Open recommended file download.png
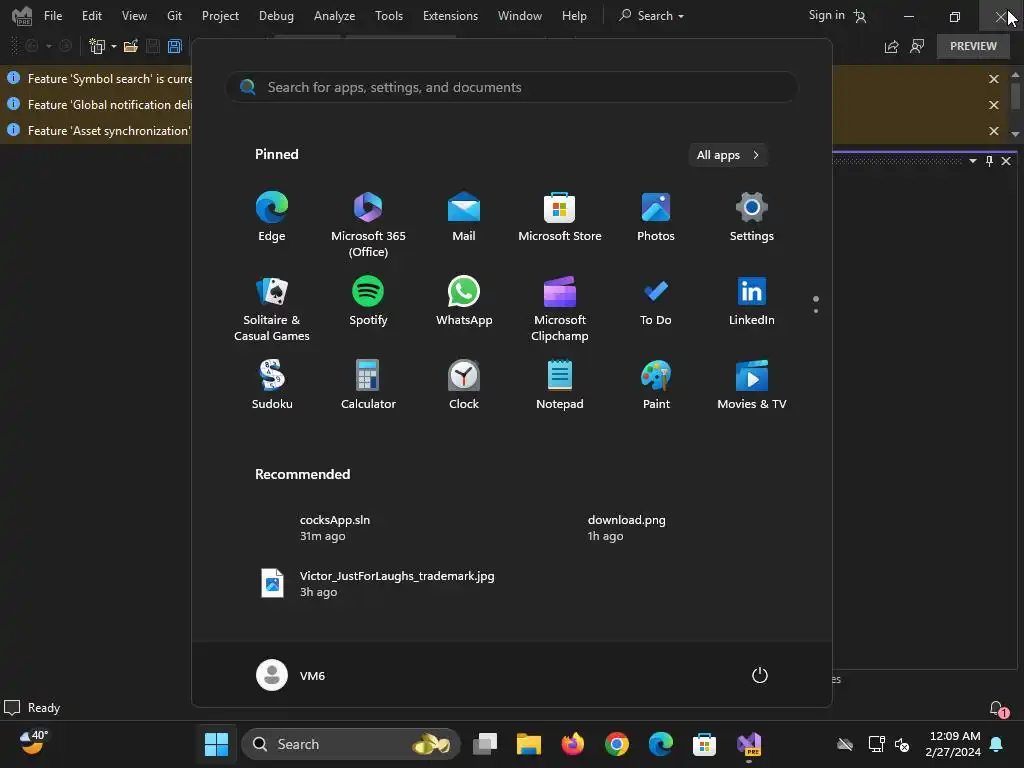 [626, 528]
